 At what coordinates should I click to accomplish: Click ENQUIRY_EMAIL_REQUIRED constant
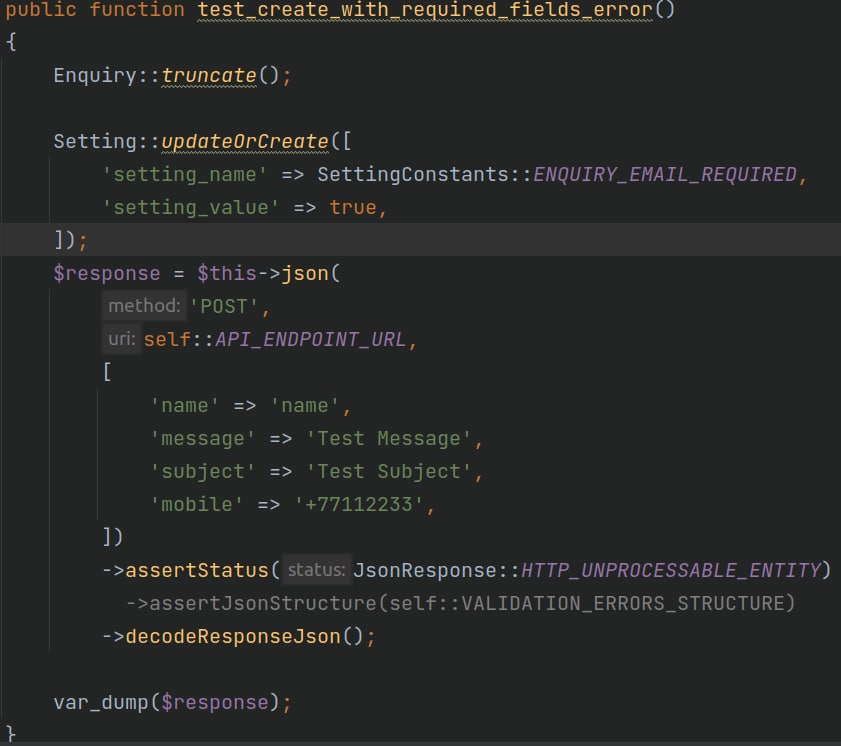(665, 175)
